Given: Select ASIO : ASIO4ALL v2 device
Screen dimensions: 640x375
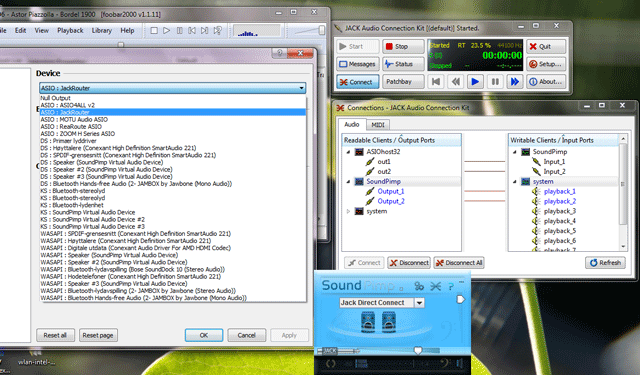Looking at the screenshot, I should click(x=173, y=105).
